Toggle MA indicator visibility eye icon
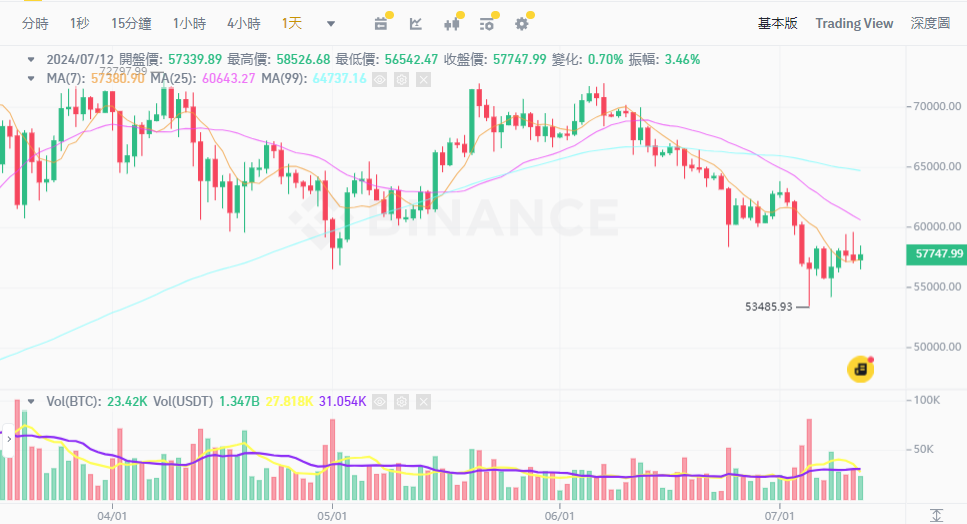 (379, 78)
